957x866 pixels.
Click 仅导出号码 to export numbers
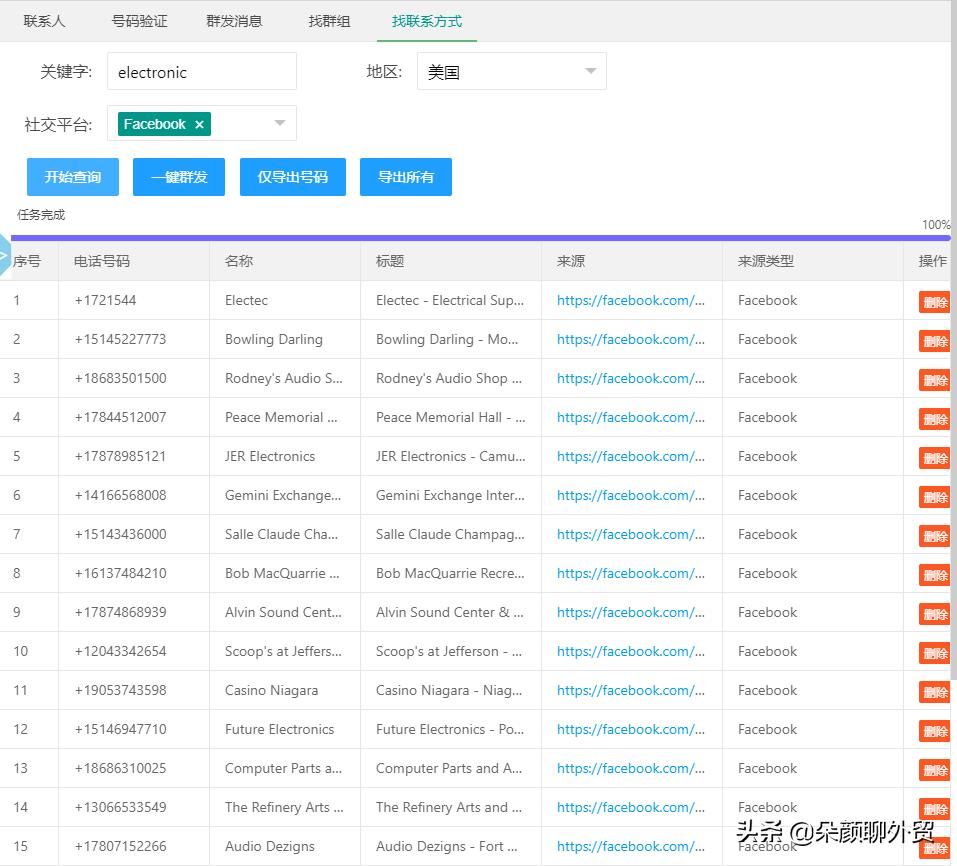292,177
